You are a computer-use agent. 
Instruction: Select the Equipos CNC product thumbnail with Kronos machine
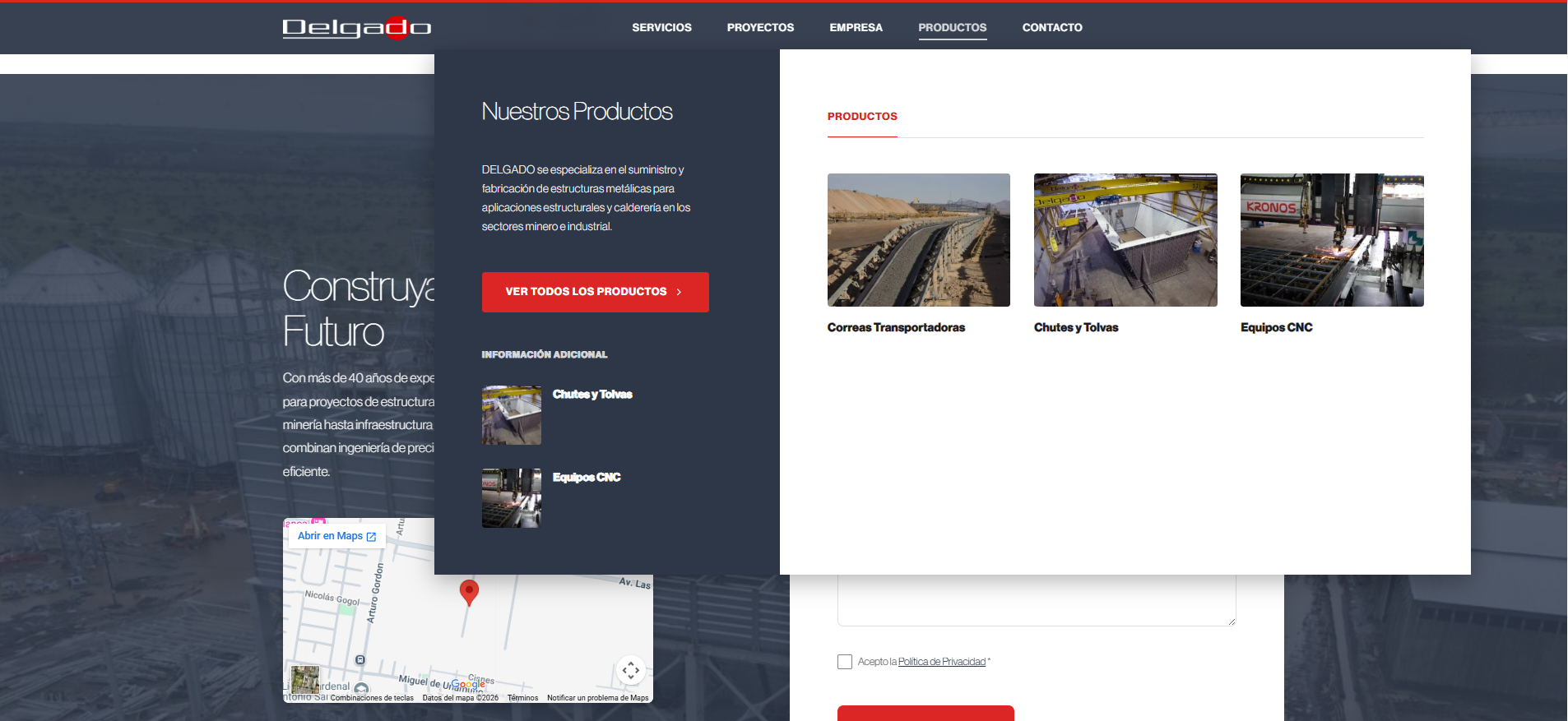(x=1331, y=240)
